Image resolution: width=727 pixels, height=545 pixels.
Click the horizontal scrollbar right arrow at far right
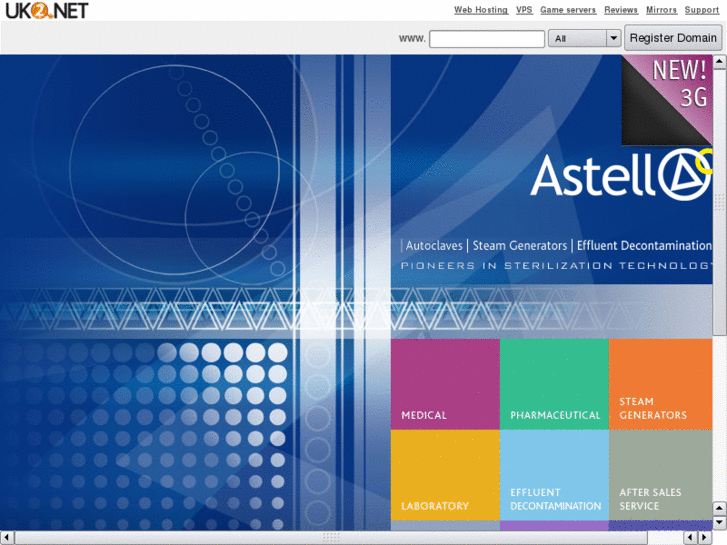pos(704,538)
